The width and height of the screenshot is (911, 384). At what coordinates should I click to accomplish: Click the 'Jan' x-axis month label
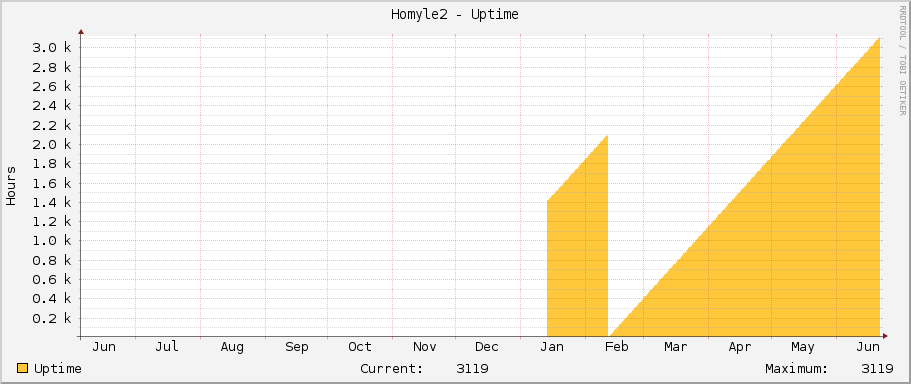coord(552,347)
